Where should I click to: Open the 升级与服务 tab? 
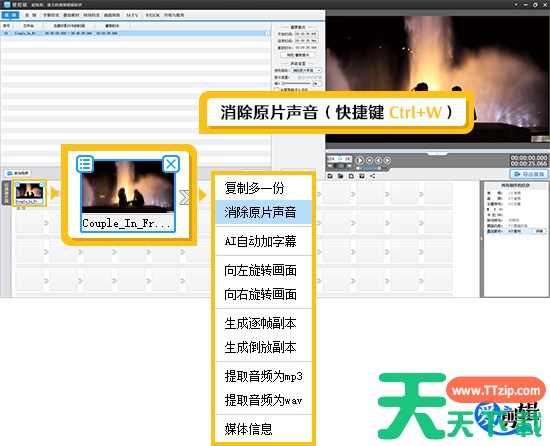pyautogui.click(x=174, y=15)
